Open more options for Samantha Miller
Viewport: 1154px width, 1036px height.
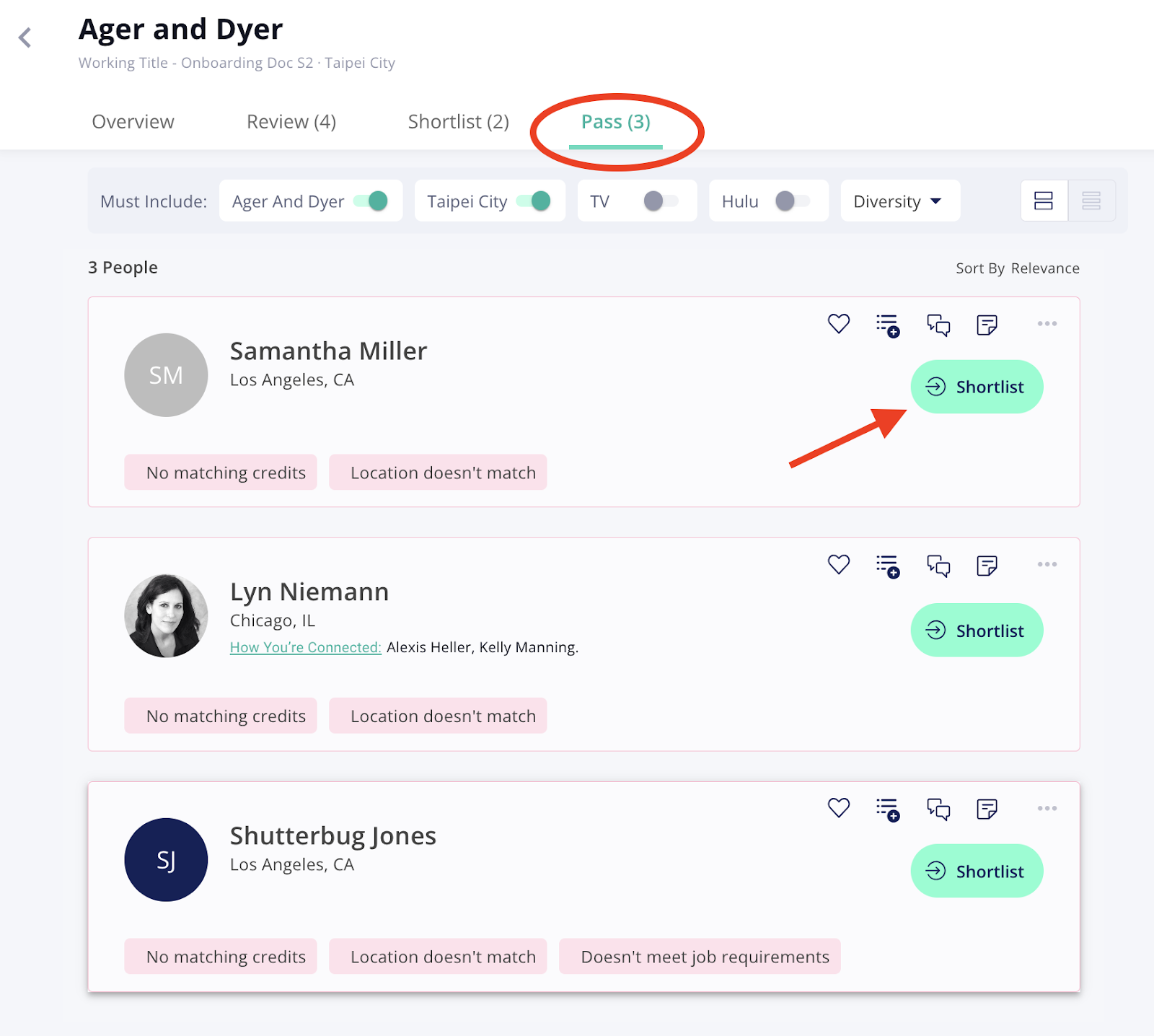(1047, 324)
